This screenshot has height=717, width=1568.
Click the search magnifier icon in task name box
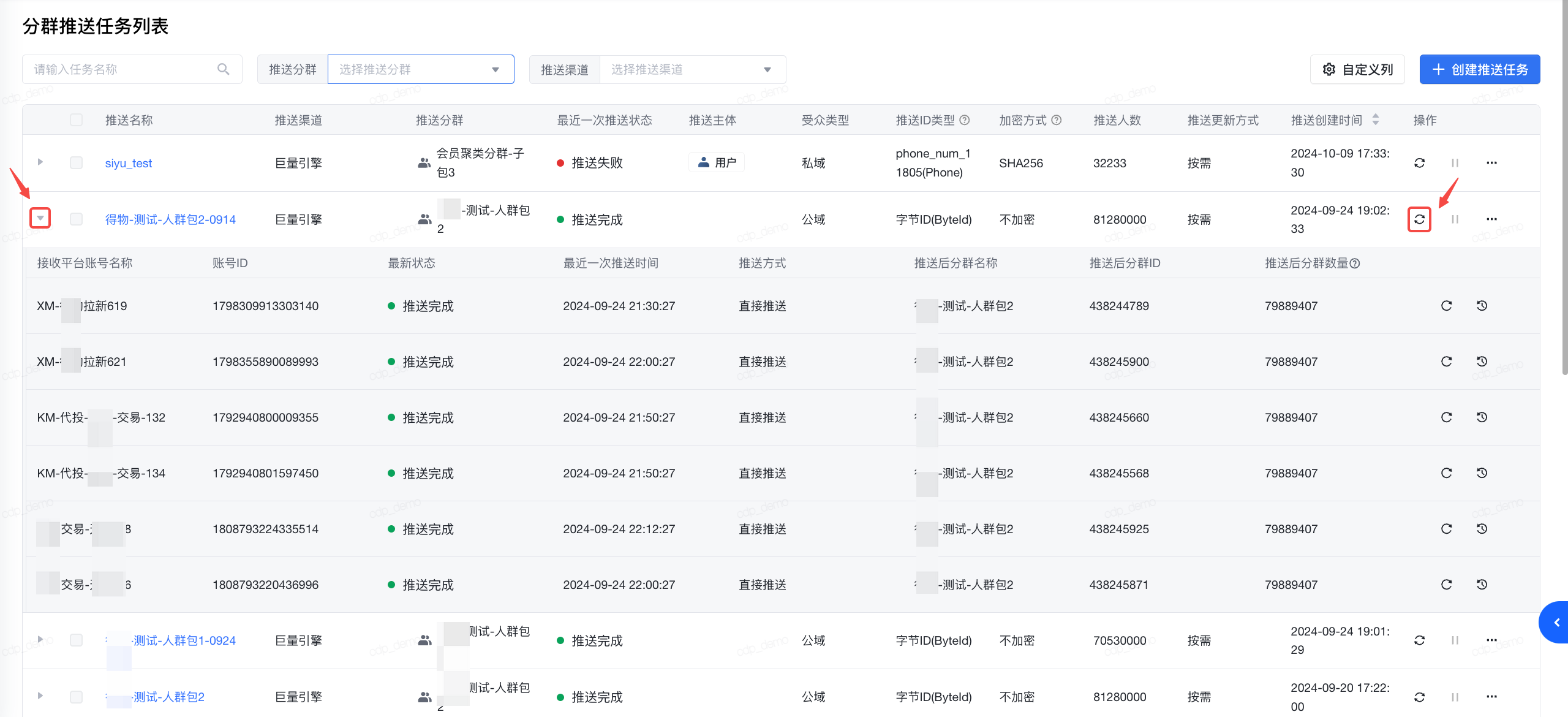tap(224, 69)
